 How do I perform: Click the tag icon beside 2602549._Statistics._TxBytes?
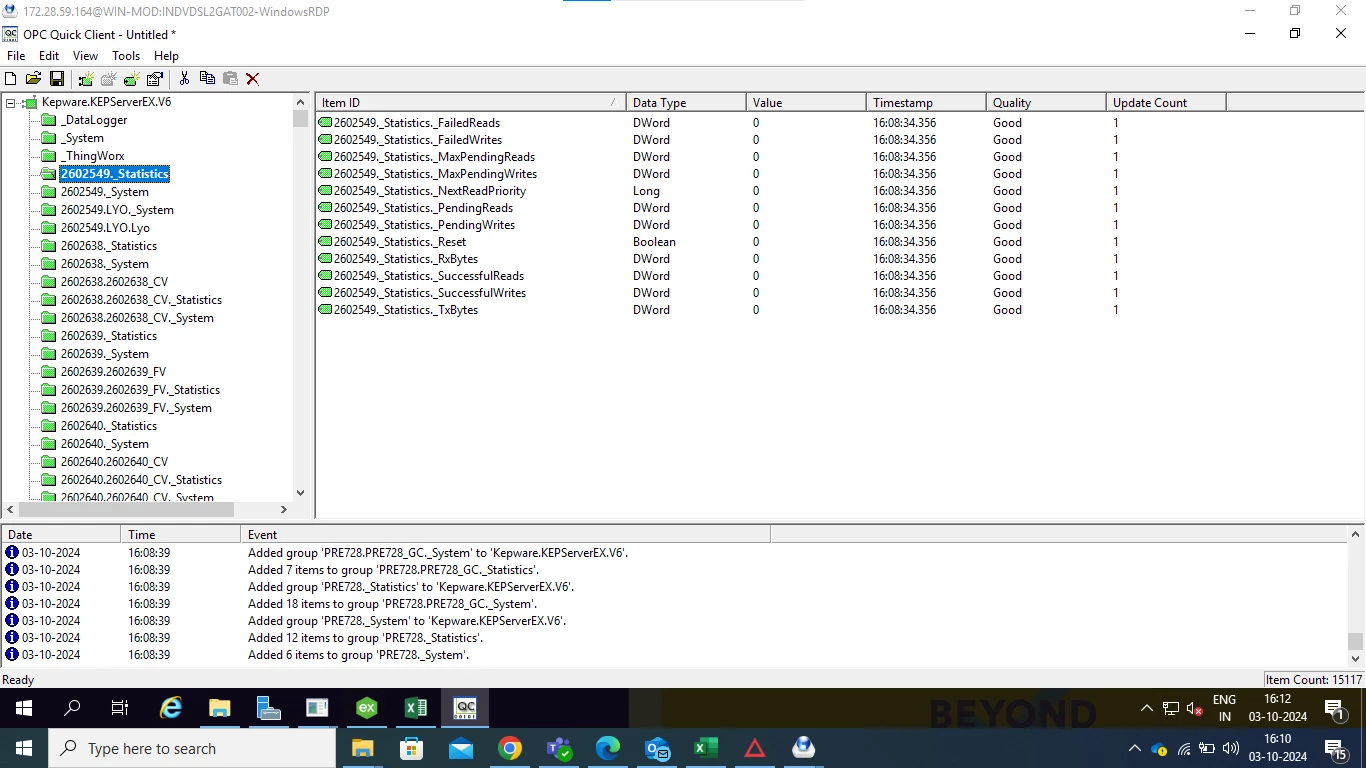[325, 310]
